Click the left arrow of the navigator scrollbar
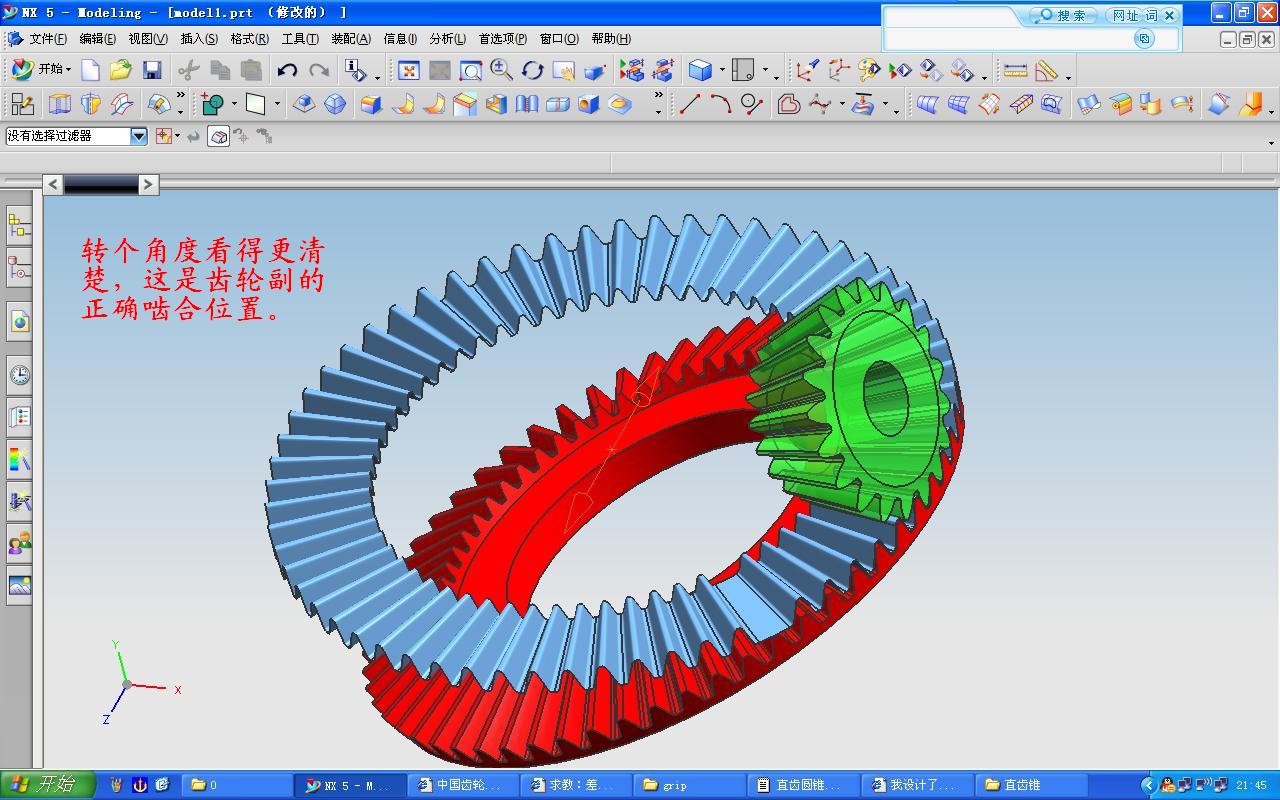The width and height of the screenshot is (1280, 800). coord(53,184)
